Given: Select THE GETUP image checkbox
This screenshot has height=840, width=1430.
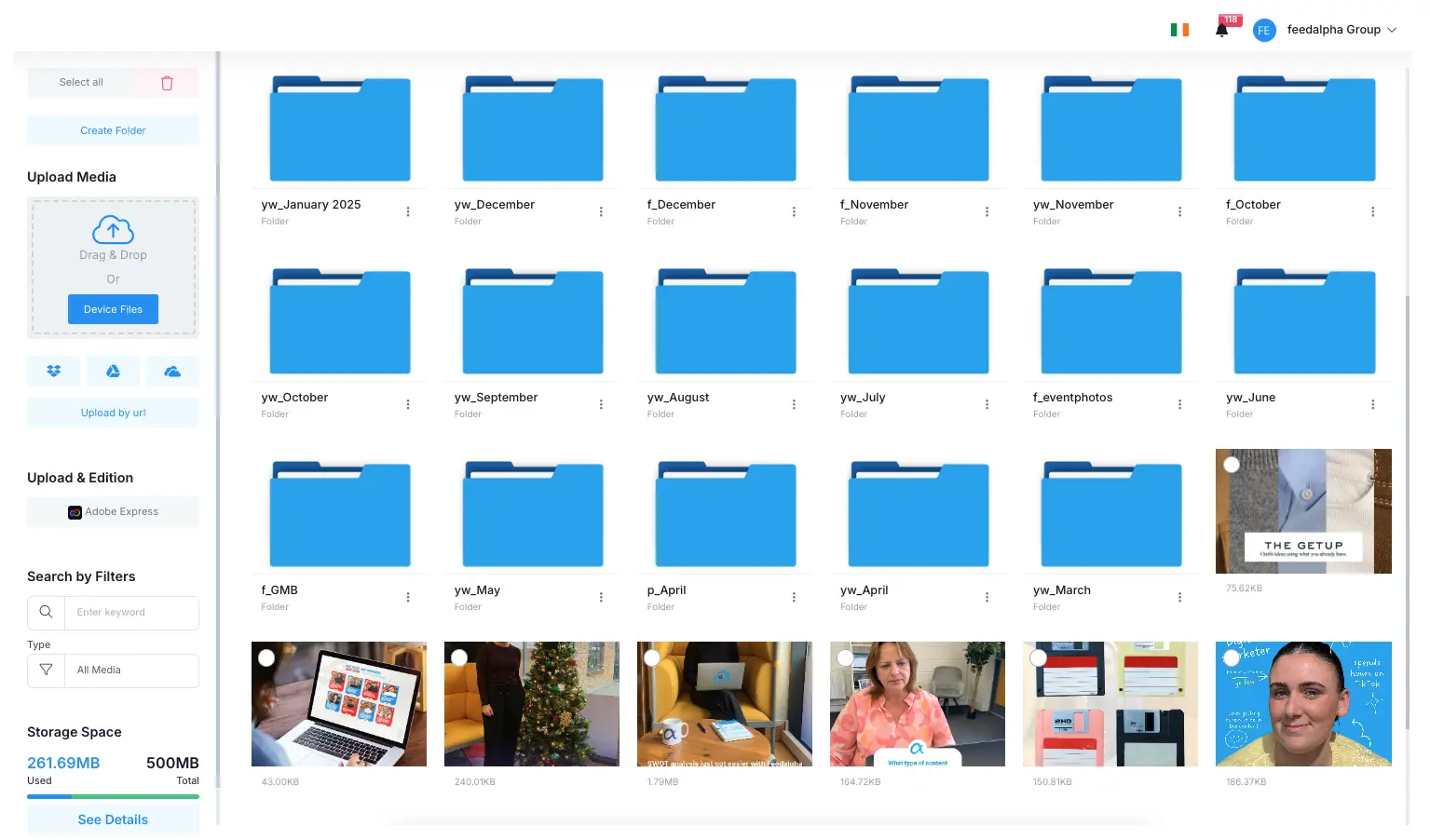Looking at the screenshot, I should coord(1232,465).
